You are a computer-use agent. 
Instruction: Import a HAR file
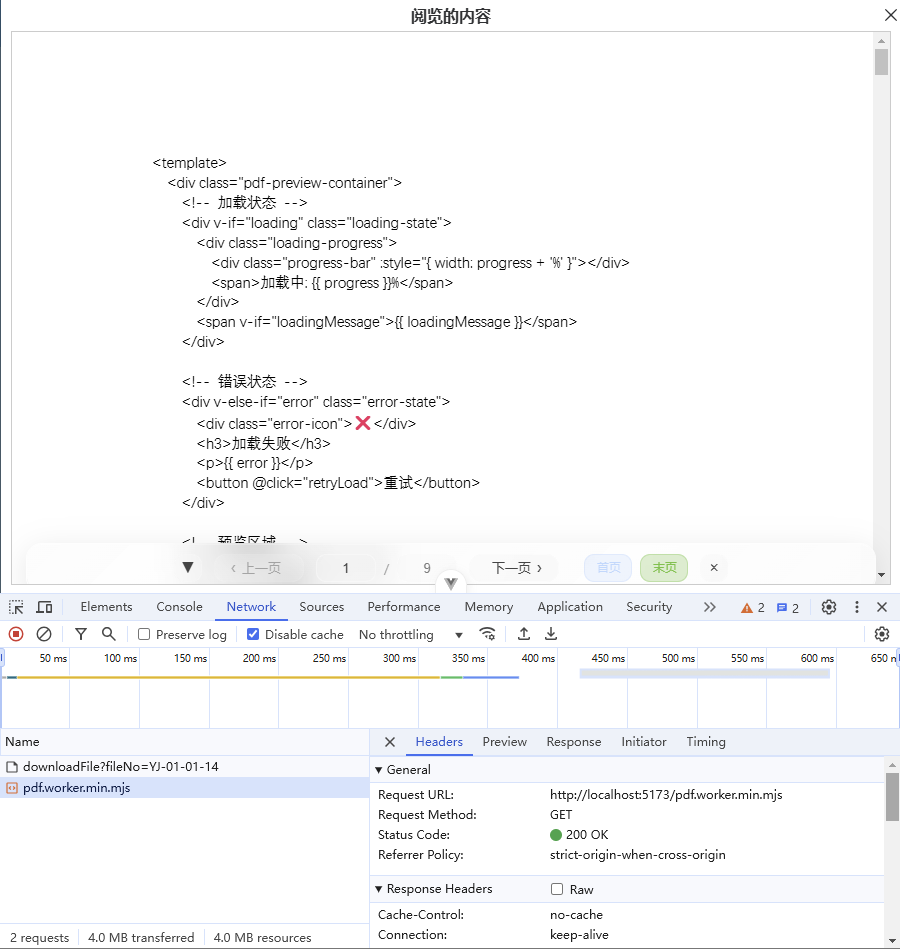(x=522, y=634)
